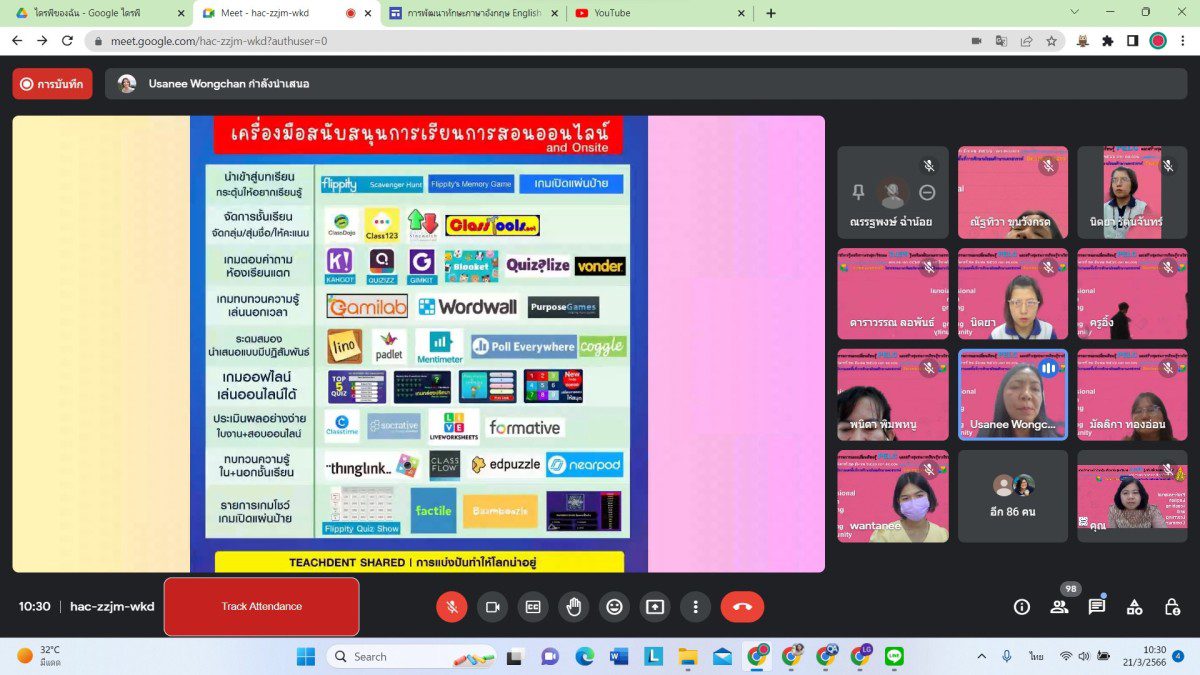This screenshot has width=1200, height=675.
Task: Switch to the English development browser tab
Action: 473,13
